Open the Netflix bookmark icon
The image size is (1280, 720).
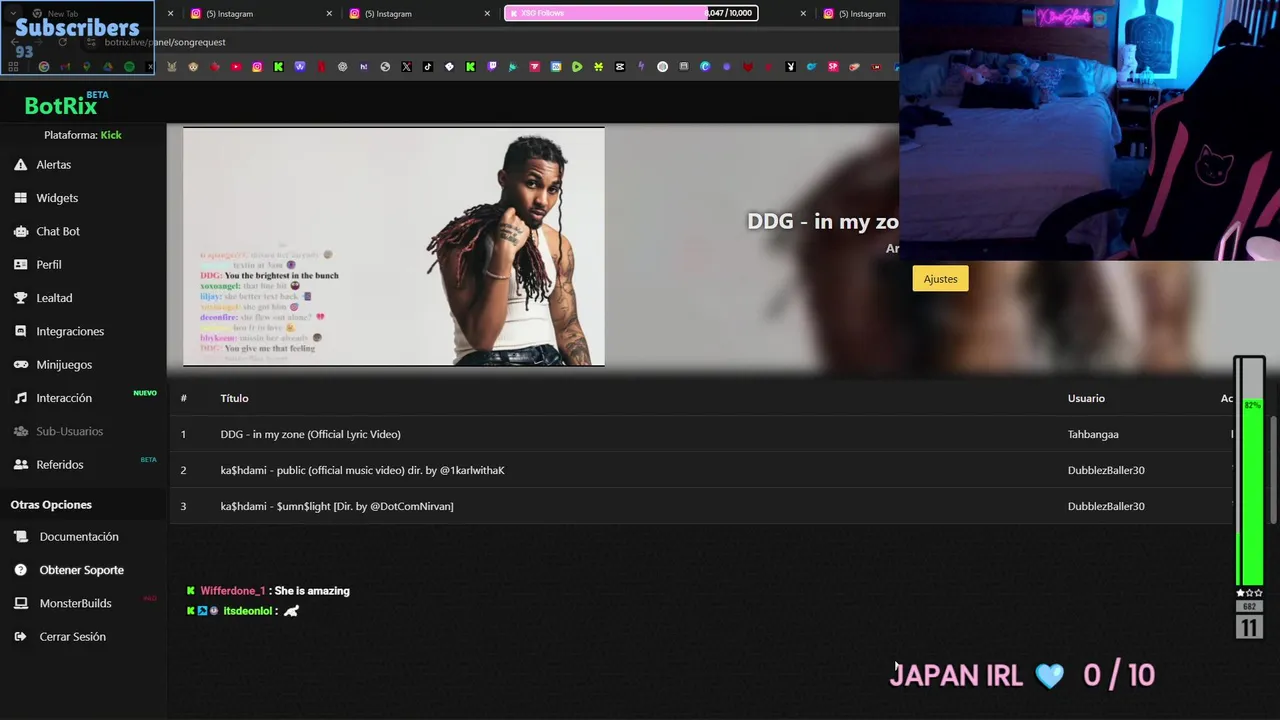pos(321,67)
